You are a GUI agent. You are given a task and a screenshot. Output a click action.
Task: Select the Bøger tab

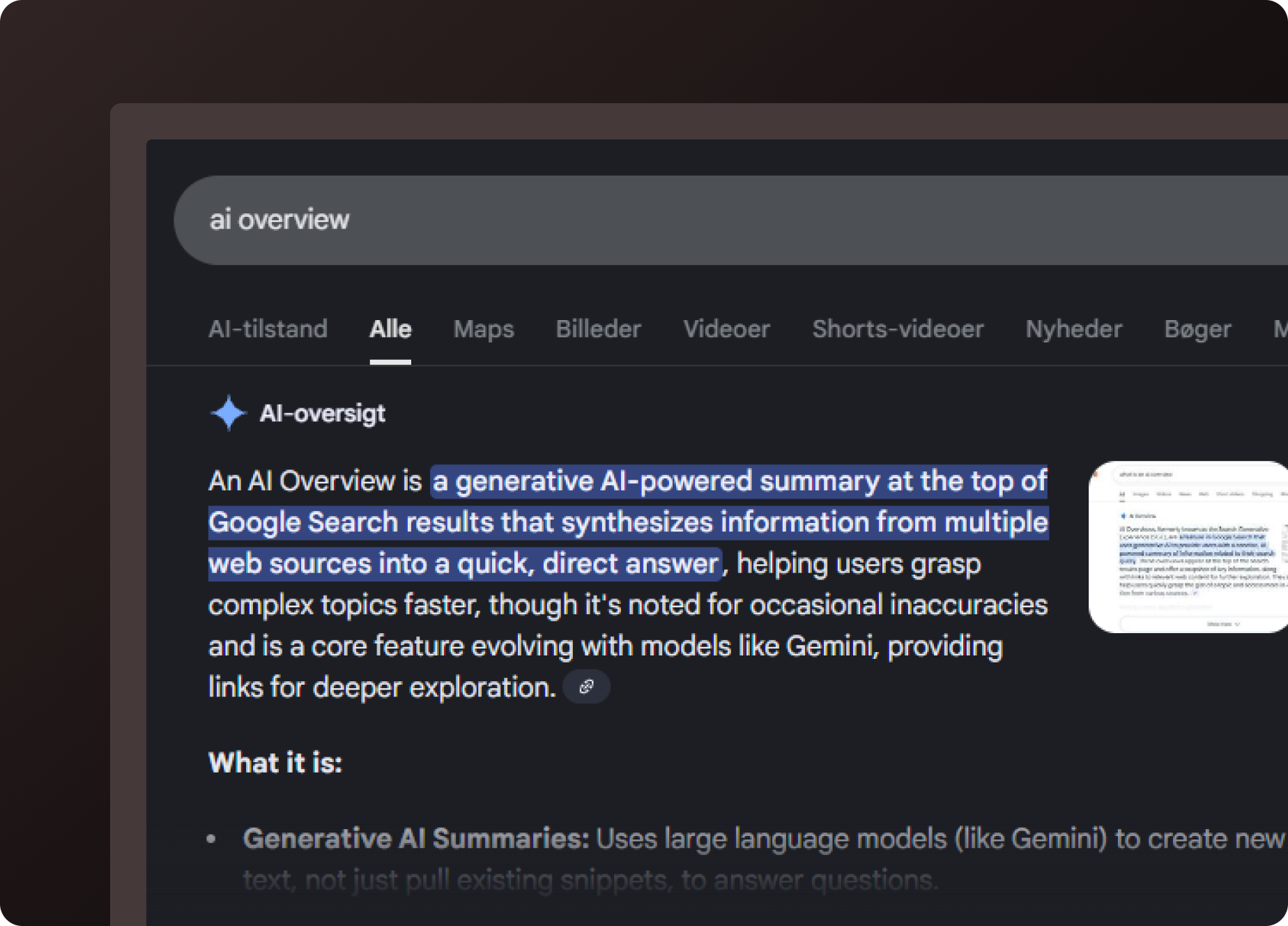[1197, 329]
